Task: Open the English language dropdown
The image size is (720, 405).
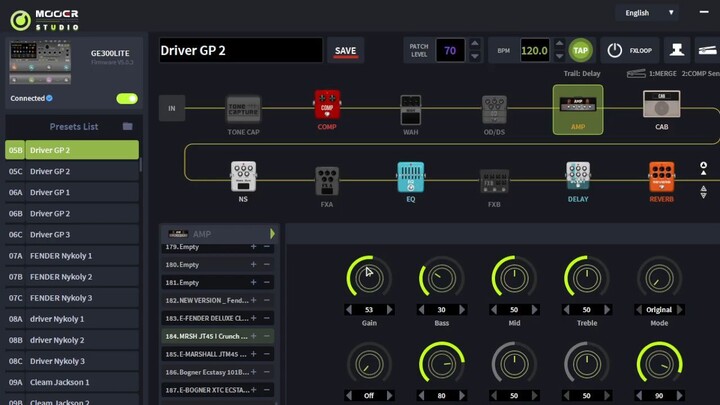Action: pos(648,13)
